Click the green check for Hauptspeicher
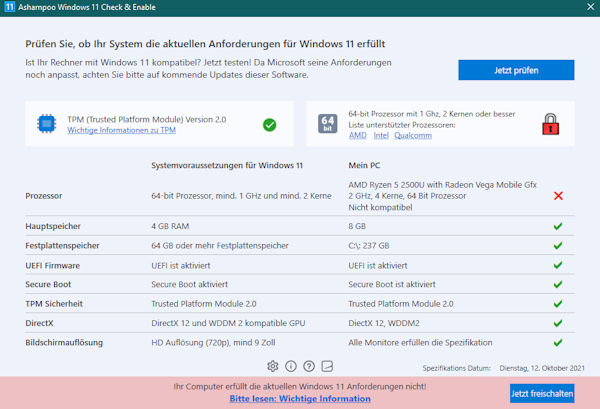This screenshot has width=600, height=409. pyautogui.click(x=558, y=226)
